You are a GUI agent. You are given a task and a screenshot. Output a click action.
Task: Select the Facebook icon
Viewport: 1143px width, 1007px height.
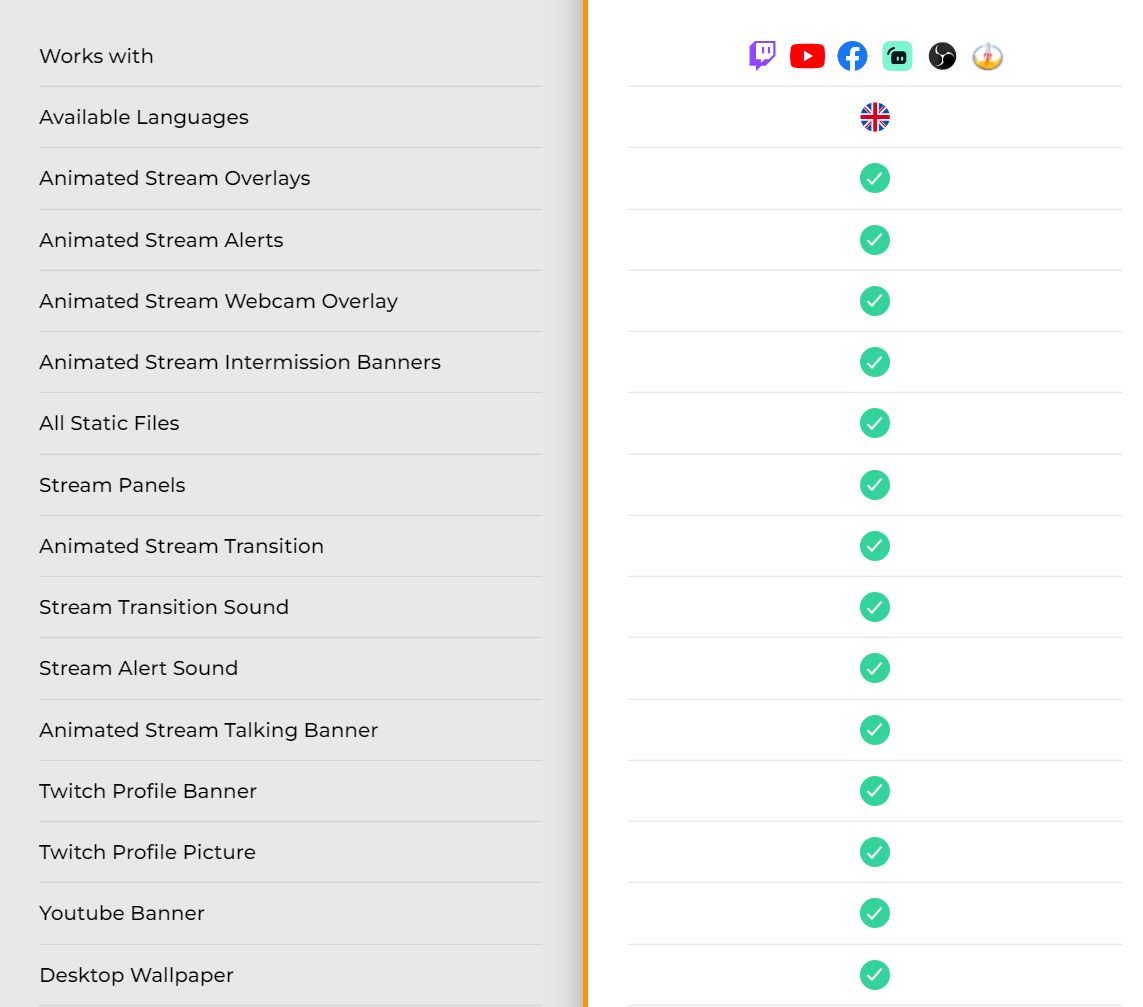pyautogui.click(x=852, y=56)
